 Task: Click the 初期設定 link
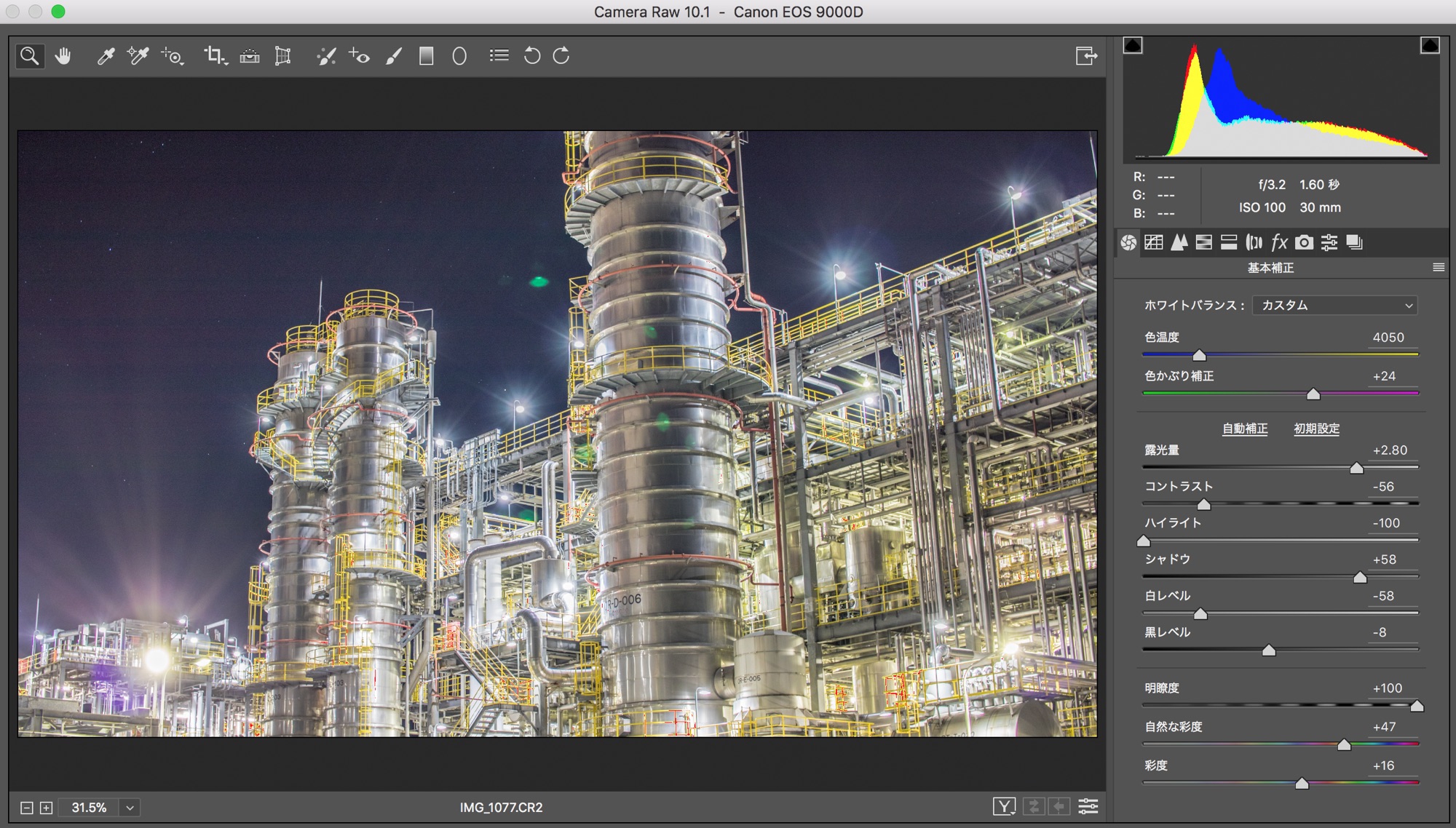(x=1316, y=429)
